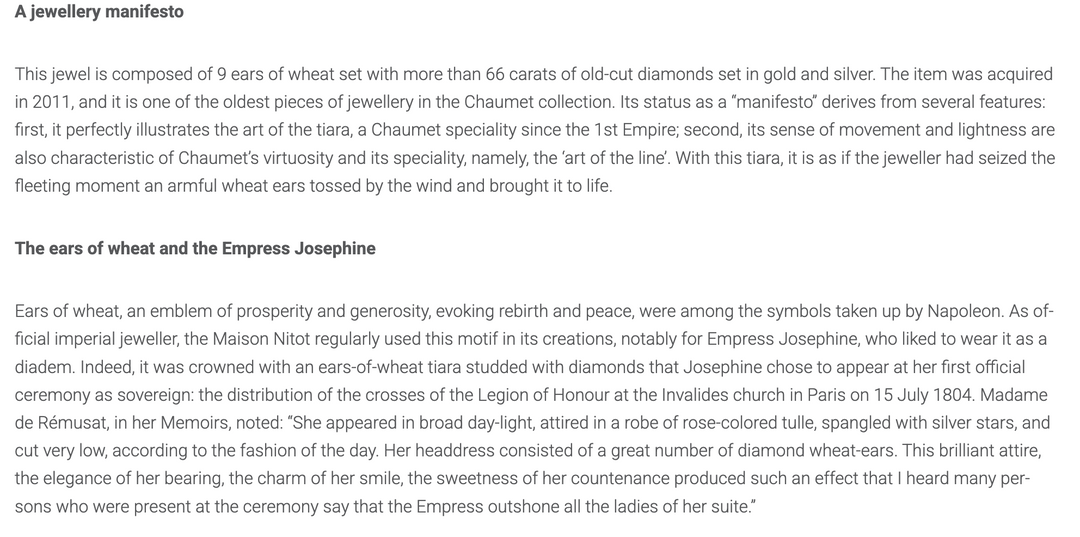Click the number '66' before carats
The height and width of the screenshot is (537, 1080).
click(495, 74)
